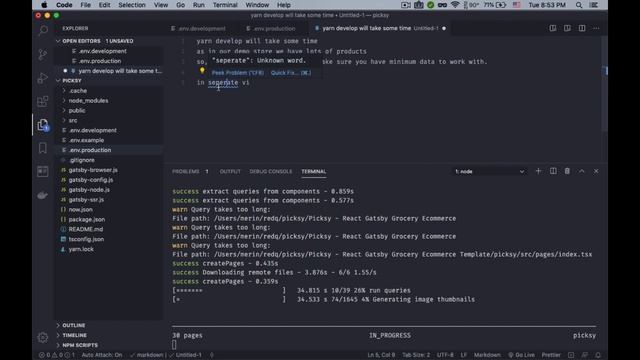Maximize the panel using up chevron
This screenshot has width=640, height=360.
pyautogui.click(x=582, y=171)
